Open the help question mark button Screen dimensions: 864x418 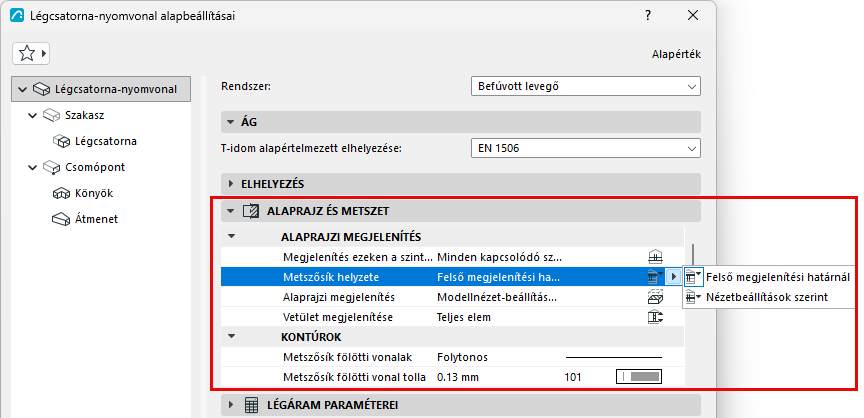pyautogui.click(x=649, y=16)
